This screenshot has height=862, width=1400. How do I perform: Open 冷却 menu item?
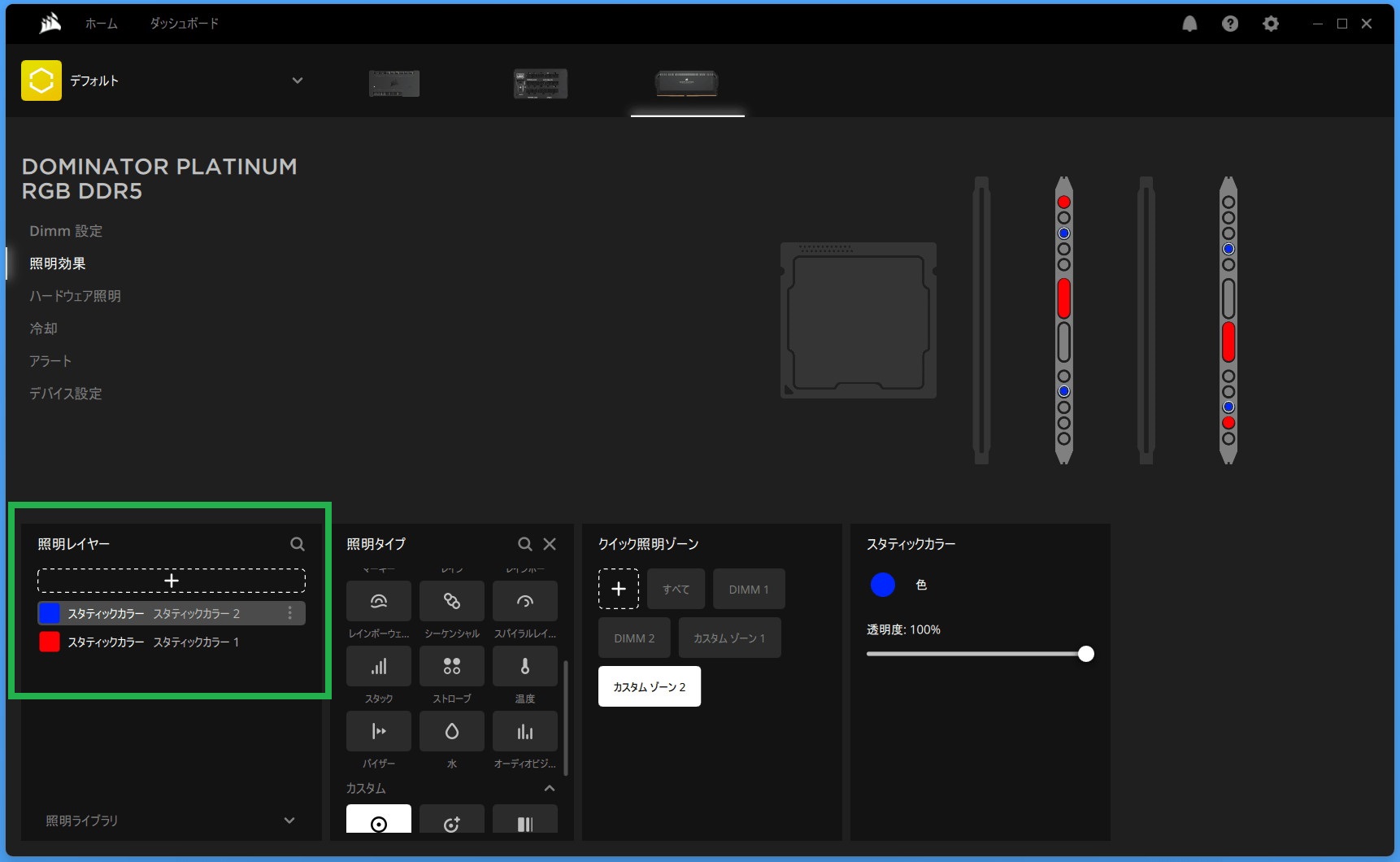[44, 329]
